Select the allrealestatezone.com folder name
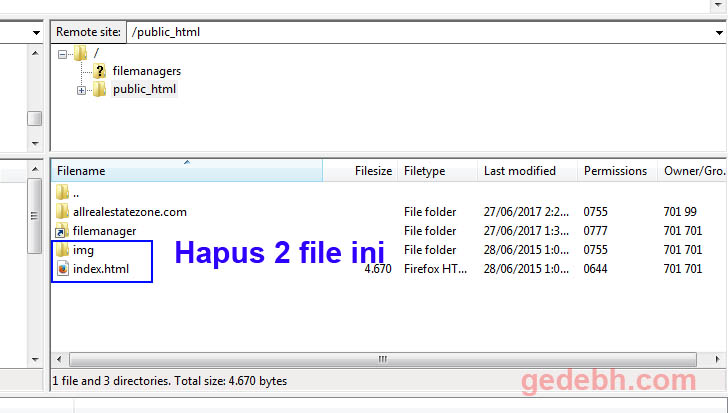 (130, 212)
